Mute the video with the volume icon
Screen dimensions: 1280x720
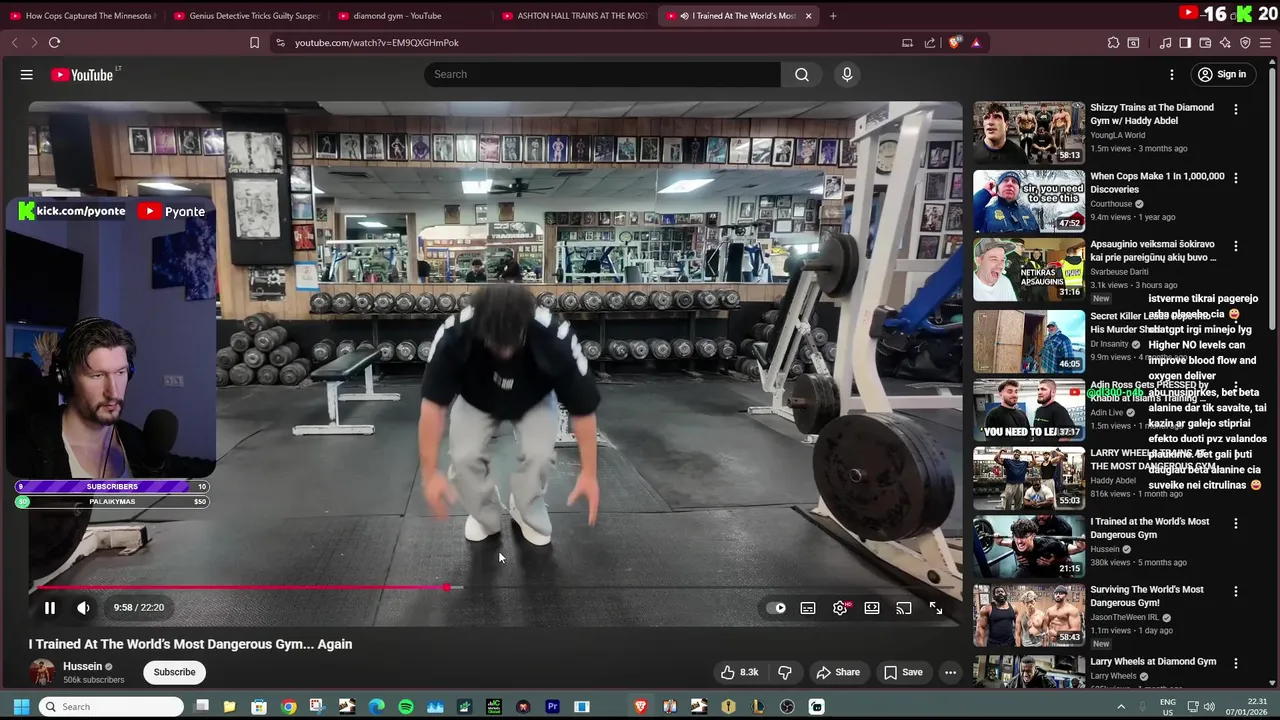(x=83, y=607)
